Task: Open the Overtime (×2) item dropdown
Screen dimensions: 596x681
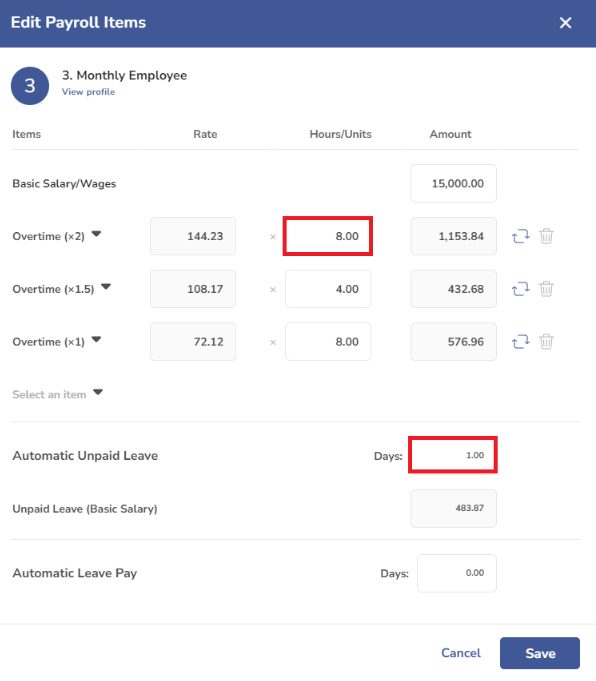Action: coord(96,234)
